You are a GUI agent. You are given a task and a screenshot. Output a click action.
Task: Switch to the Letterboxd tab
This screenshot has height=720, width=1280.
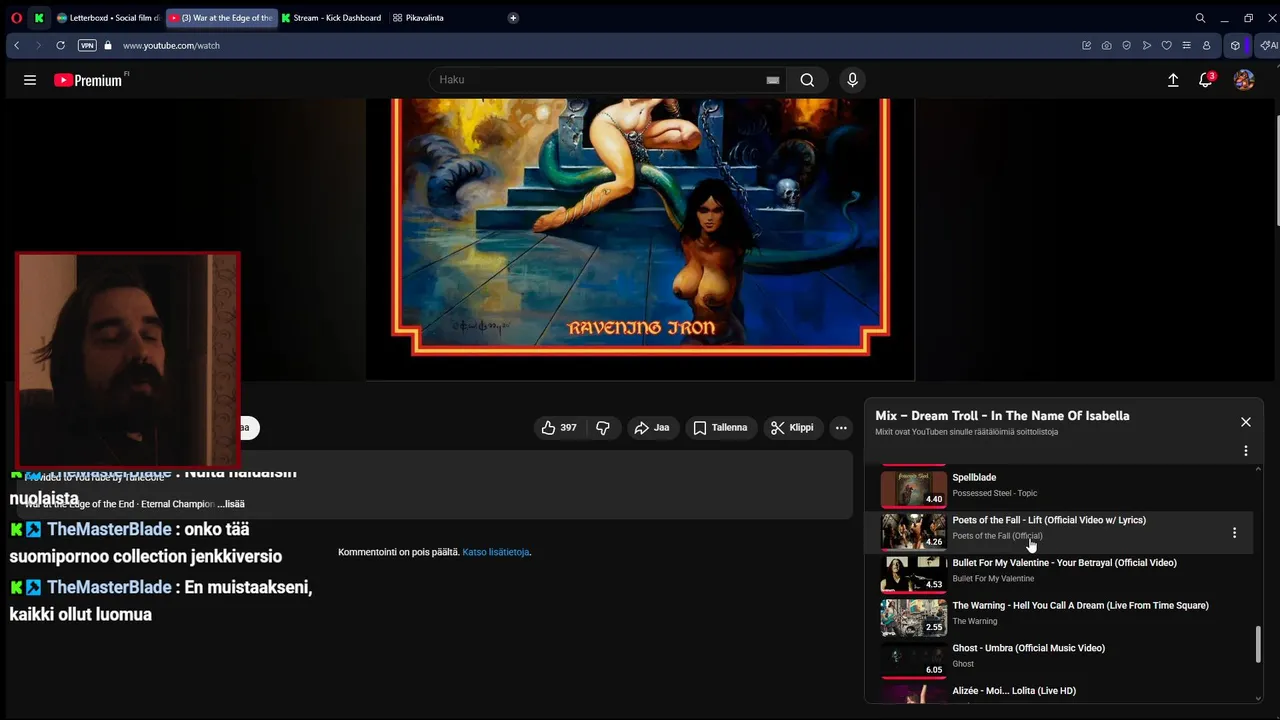[x=108, y=18]
